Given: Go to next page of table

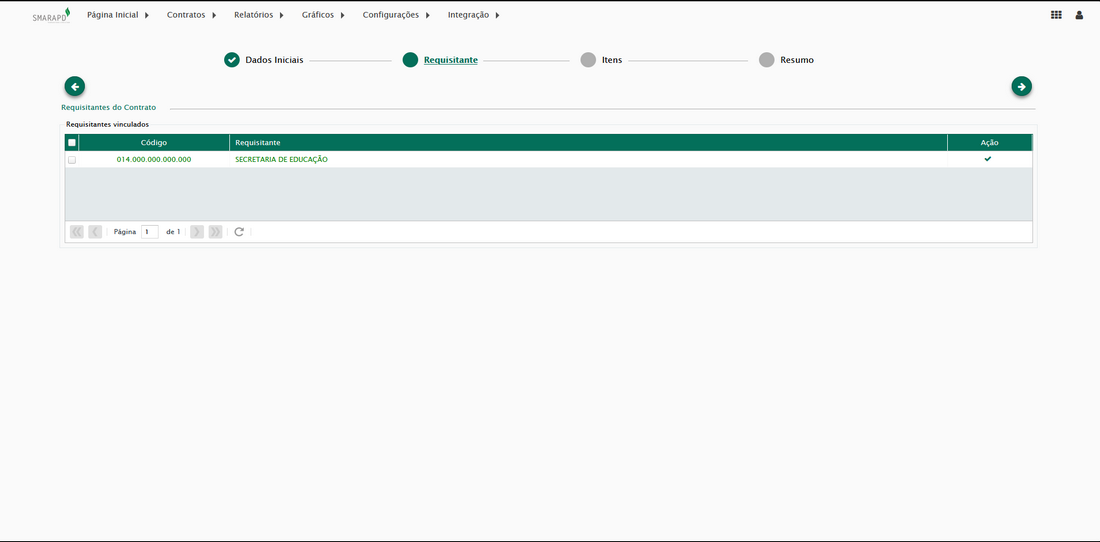Looking at the screenshot, I should pos(197,231).
